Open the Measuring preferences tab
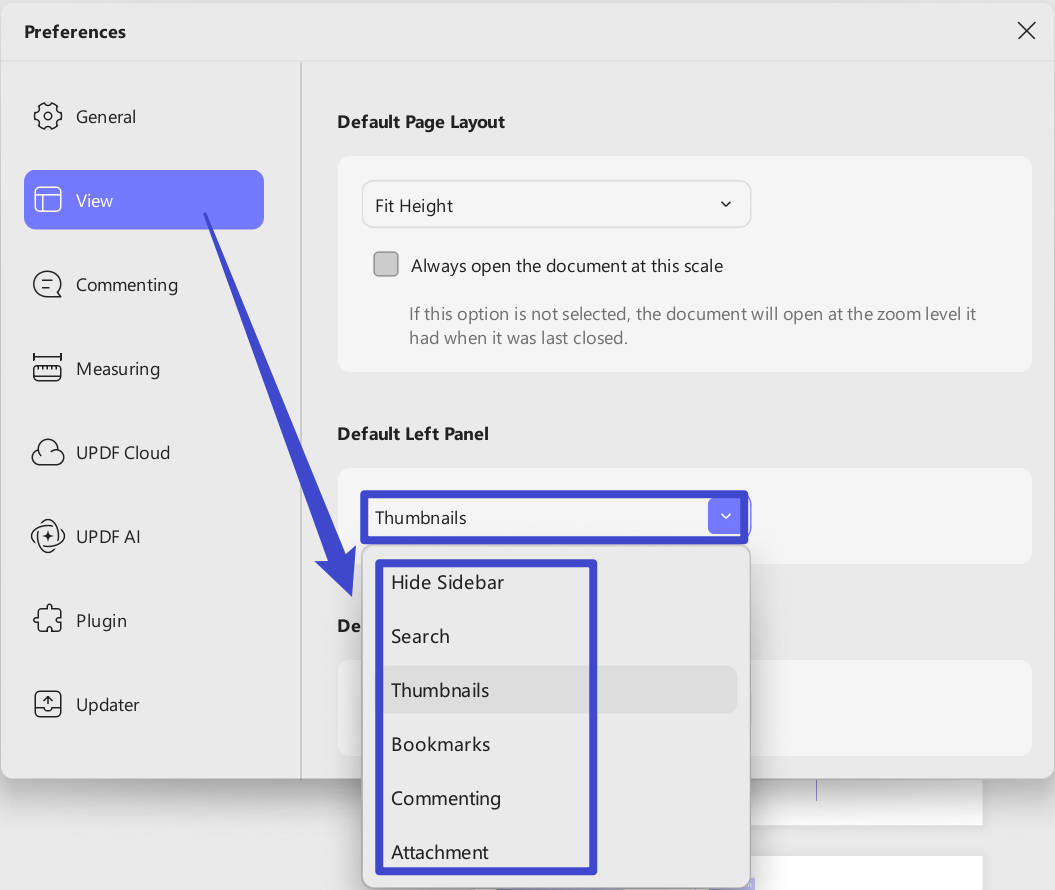Image resolution: width=1055 pixels, height=890 pixels. coord(117,369)
